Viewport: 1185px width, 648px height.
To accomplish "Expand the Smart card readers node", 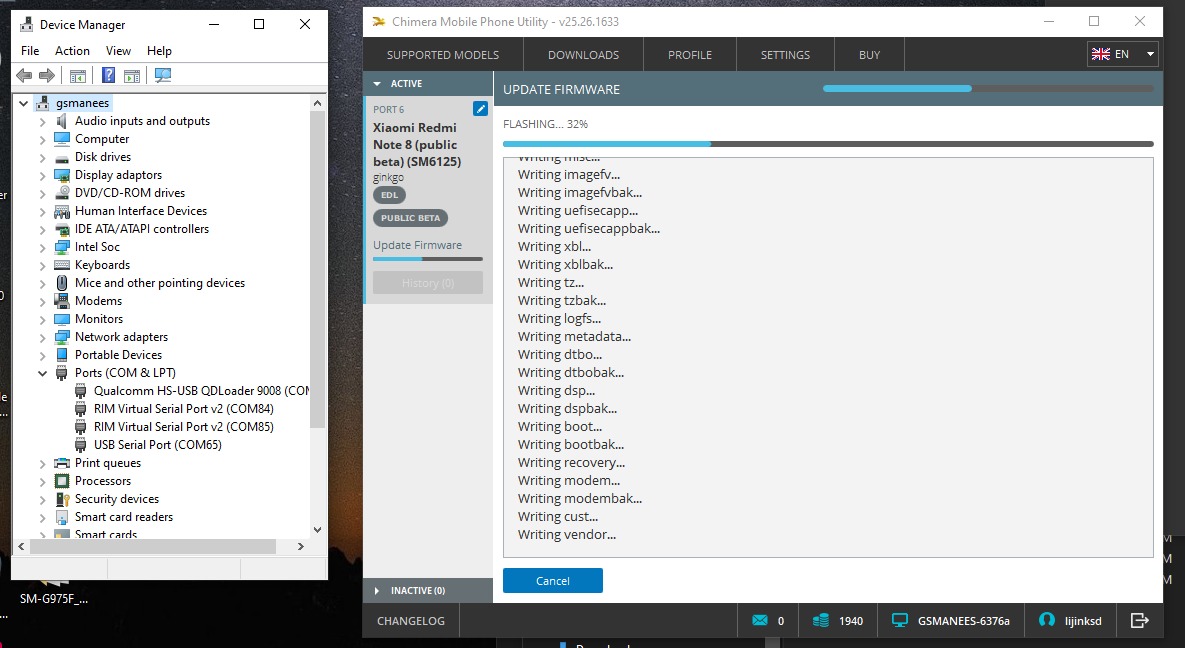I will tap(42, 517).
